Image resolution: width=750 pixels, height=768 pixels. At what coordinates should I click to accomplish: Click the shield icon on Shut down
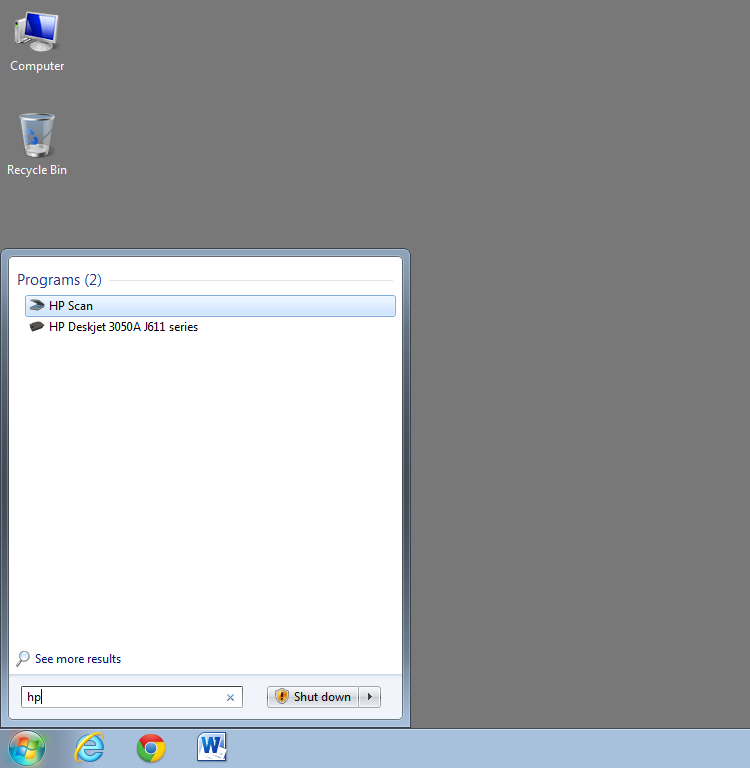click(282, 696)
